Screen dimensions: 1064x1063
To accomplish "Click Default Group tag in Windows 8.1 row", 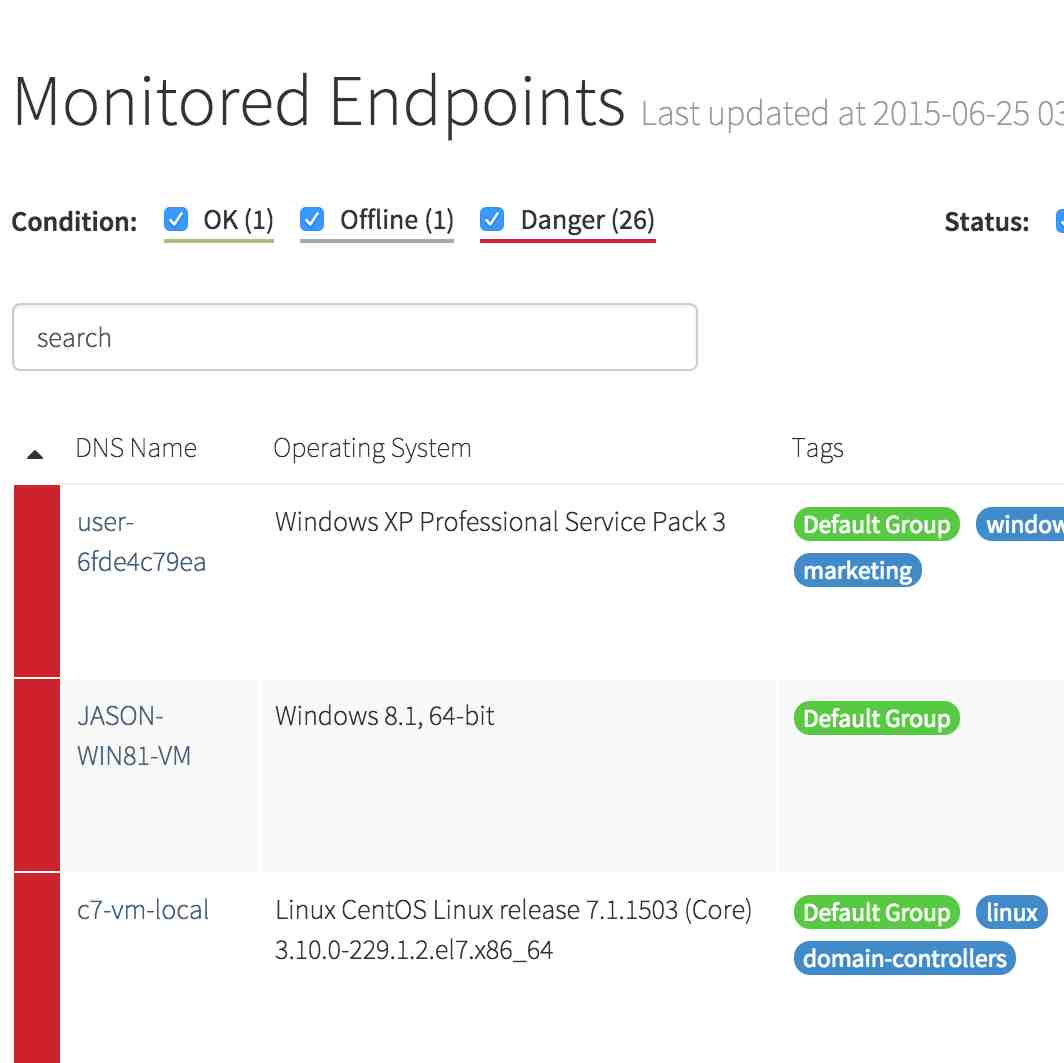I will [876, 719].
